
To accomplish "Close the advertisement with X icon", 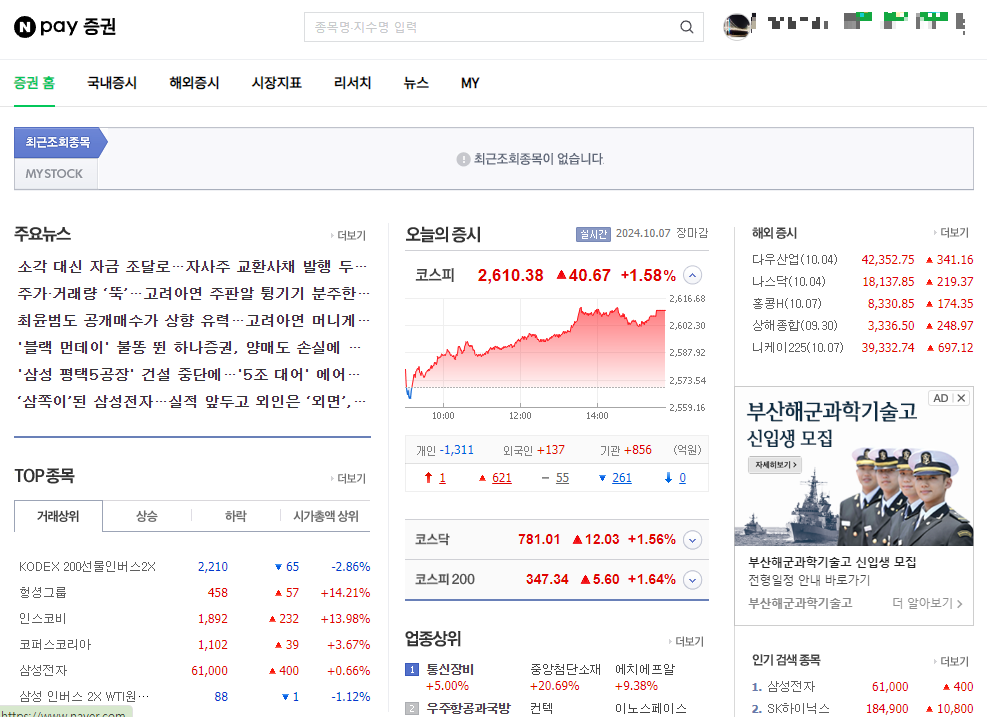I will pos(961,398).
